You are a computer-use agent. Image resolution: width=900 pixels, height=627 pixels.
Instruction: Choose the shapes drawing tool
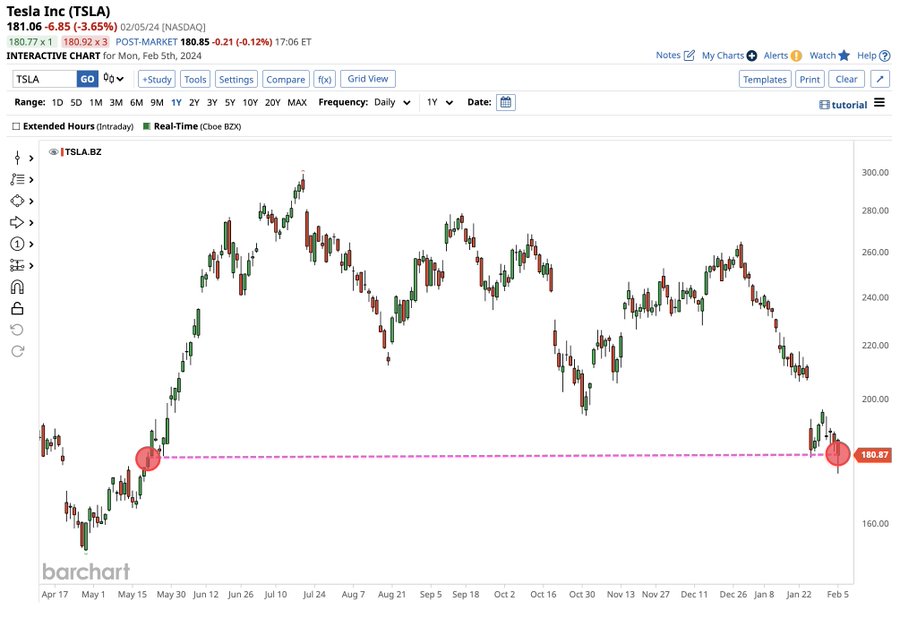click(x=17, y=201)
